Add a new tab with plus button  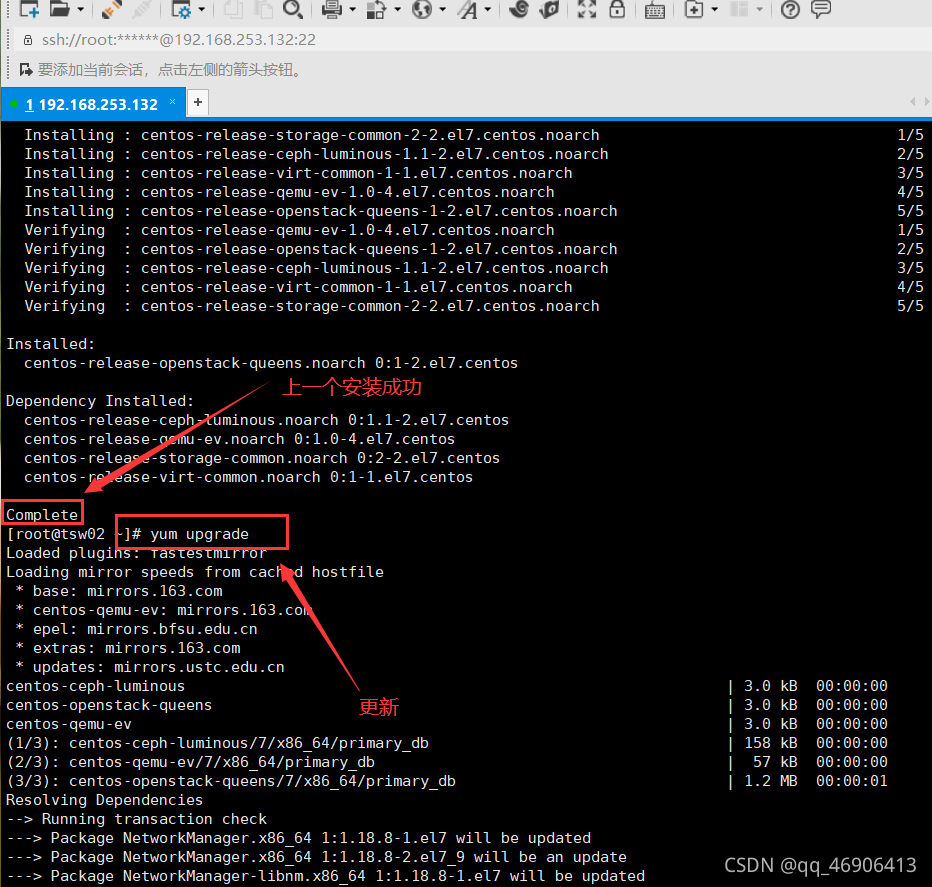(x=198, y=102)
